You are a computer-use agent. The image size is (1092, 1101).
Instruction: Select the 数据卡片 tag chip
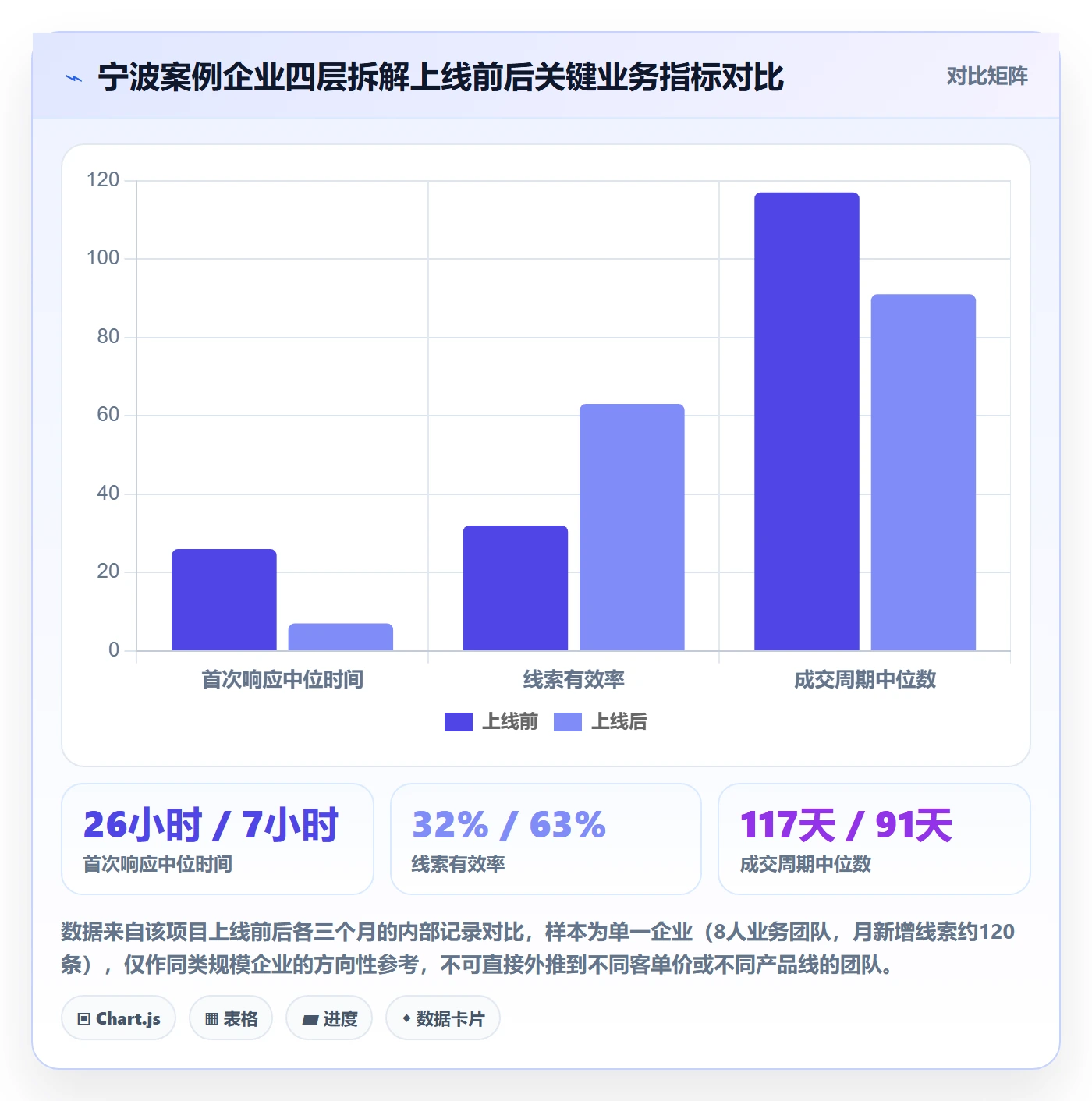(x=443, y=1018)
